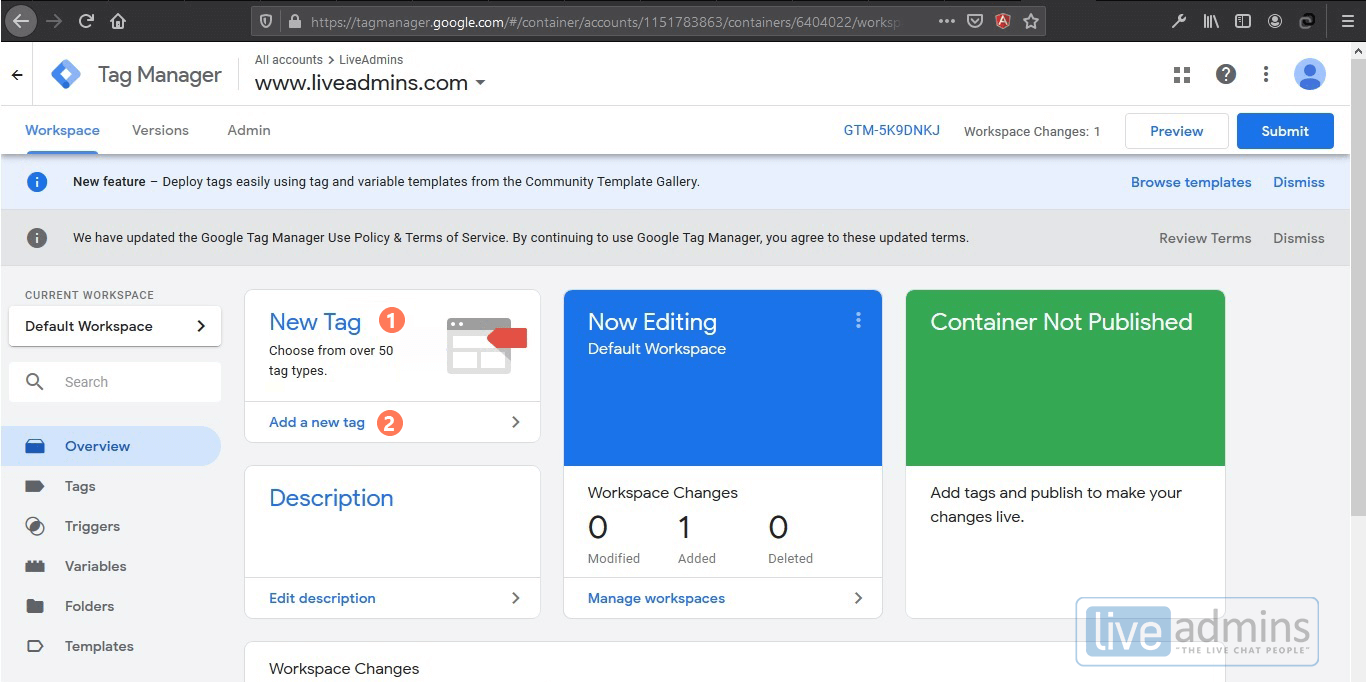Open the wrench developer tools icon
This screenshot has height=682, width=1366.
1179,21
